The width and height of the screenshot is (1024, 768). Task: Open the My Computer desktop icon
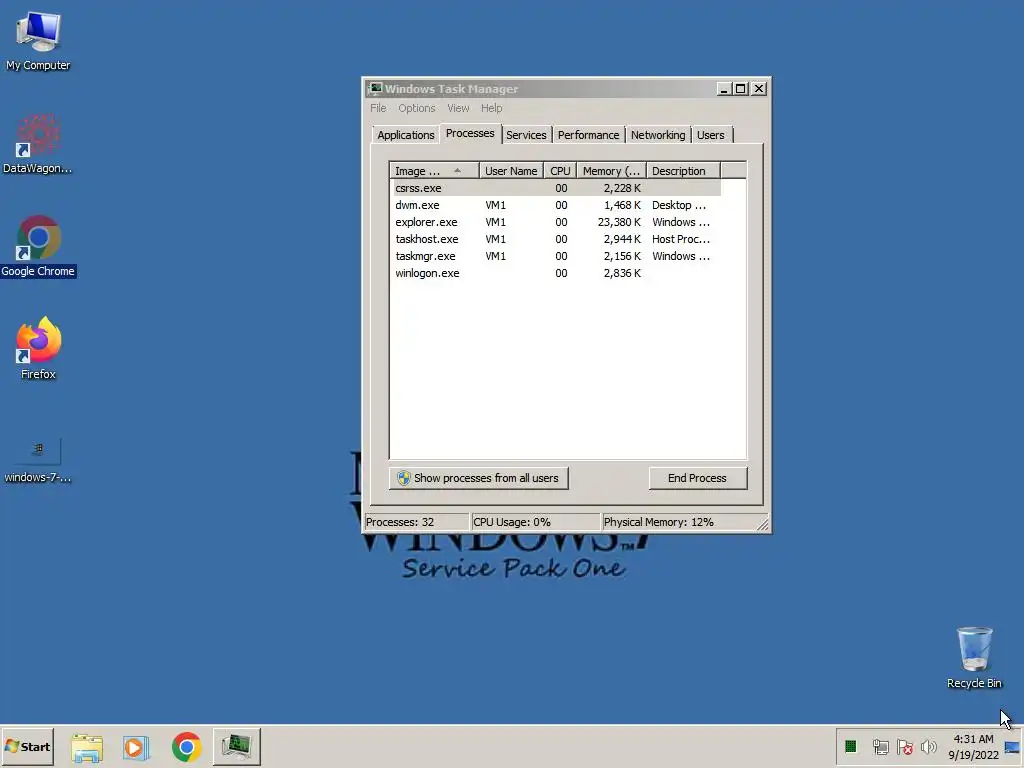point(38,40)
